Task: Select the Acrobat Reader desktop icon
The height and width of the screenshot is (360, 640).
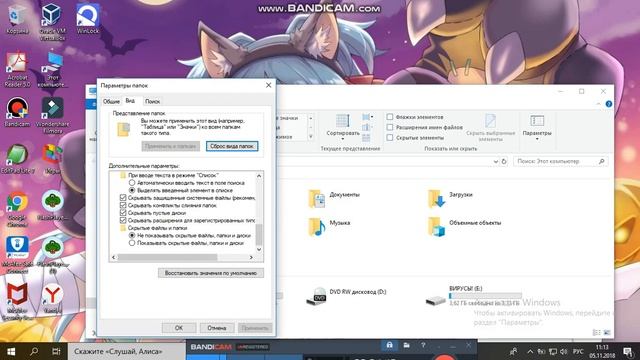Action: coord(17,69)
